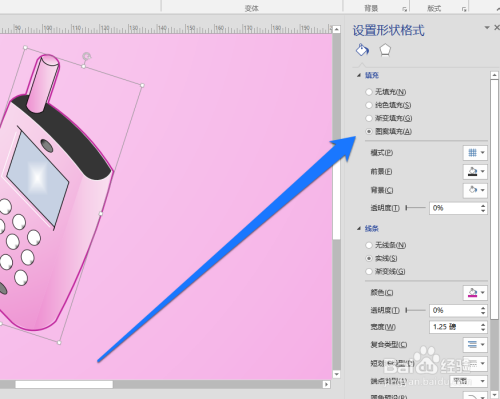
Task: Close the 设置形状格式 pane
Action: point(497,28)
